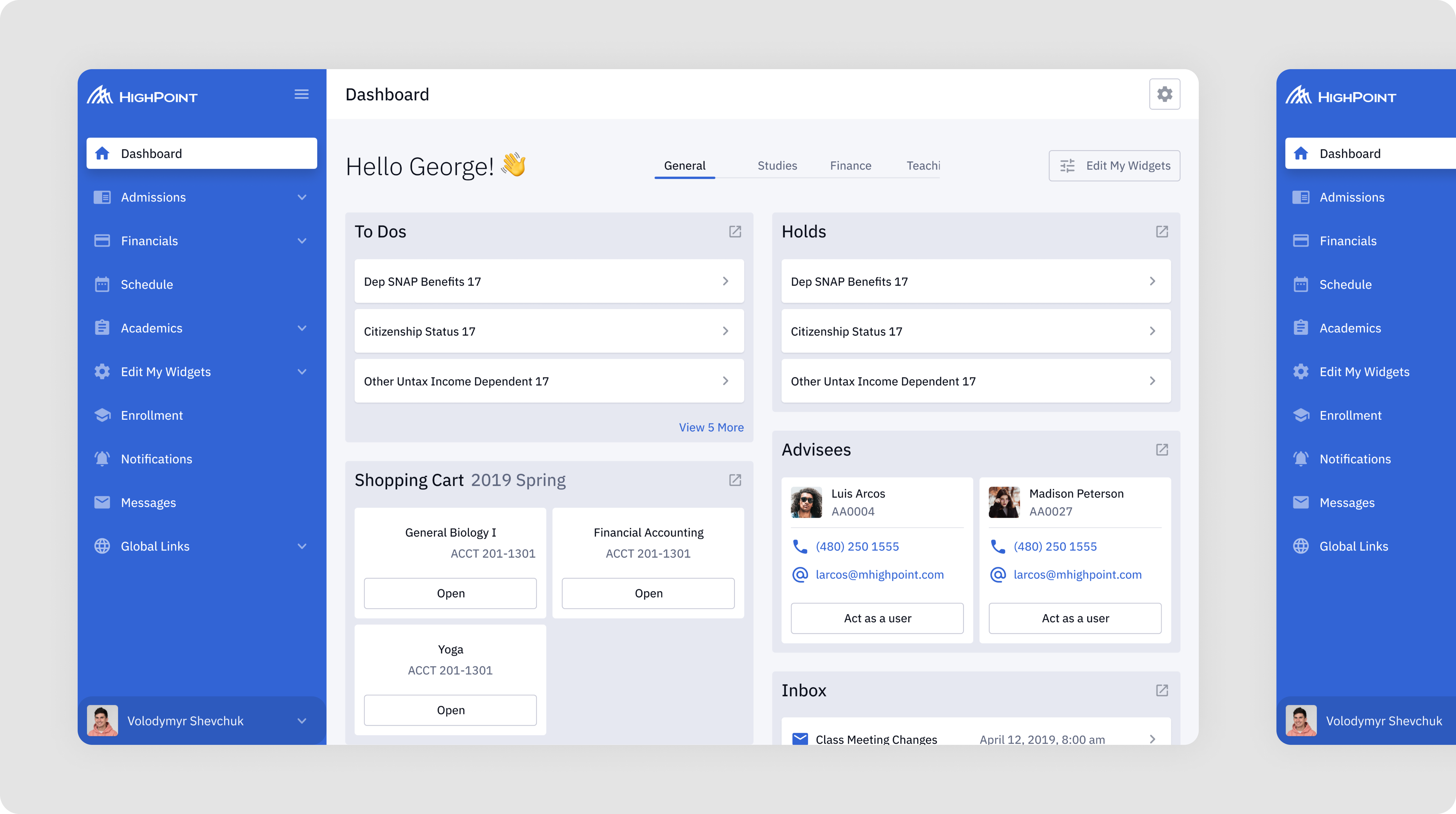The height and width of the screenshot is (814, 1456).
Task: Open Dep SNAP Benefits 17 in To Dos
Action: tap(549, 281)
